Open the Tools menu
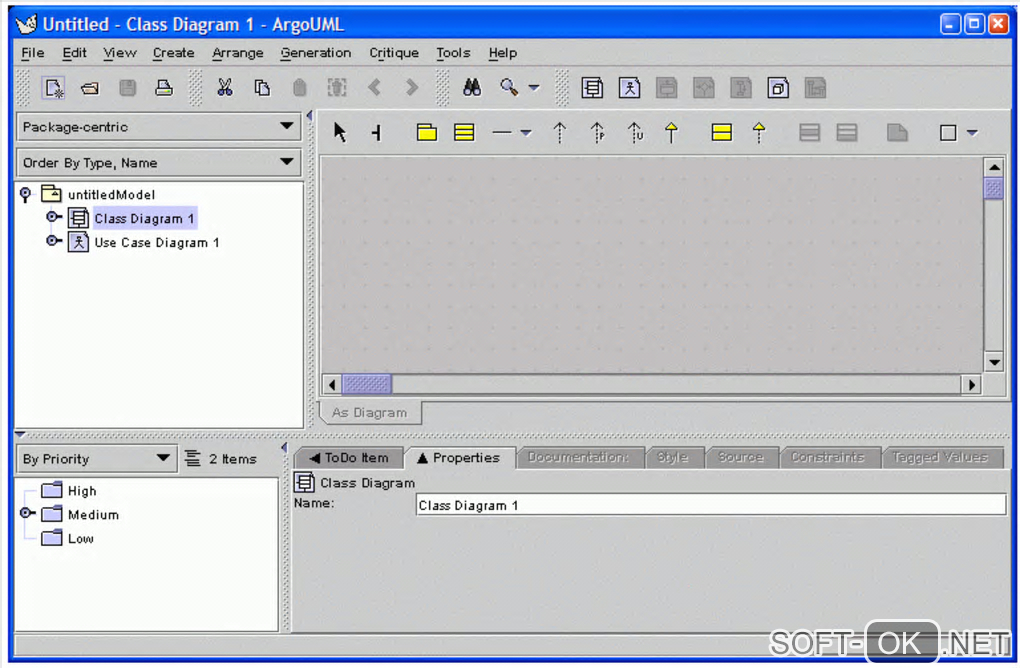Image resolution: width=1020 pixels, height=668 pixels. click(x=453, y=53)
